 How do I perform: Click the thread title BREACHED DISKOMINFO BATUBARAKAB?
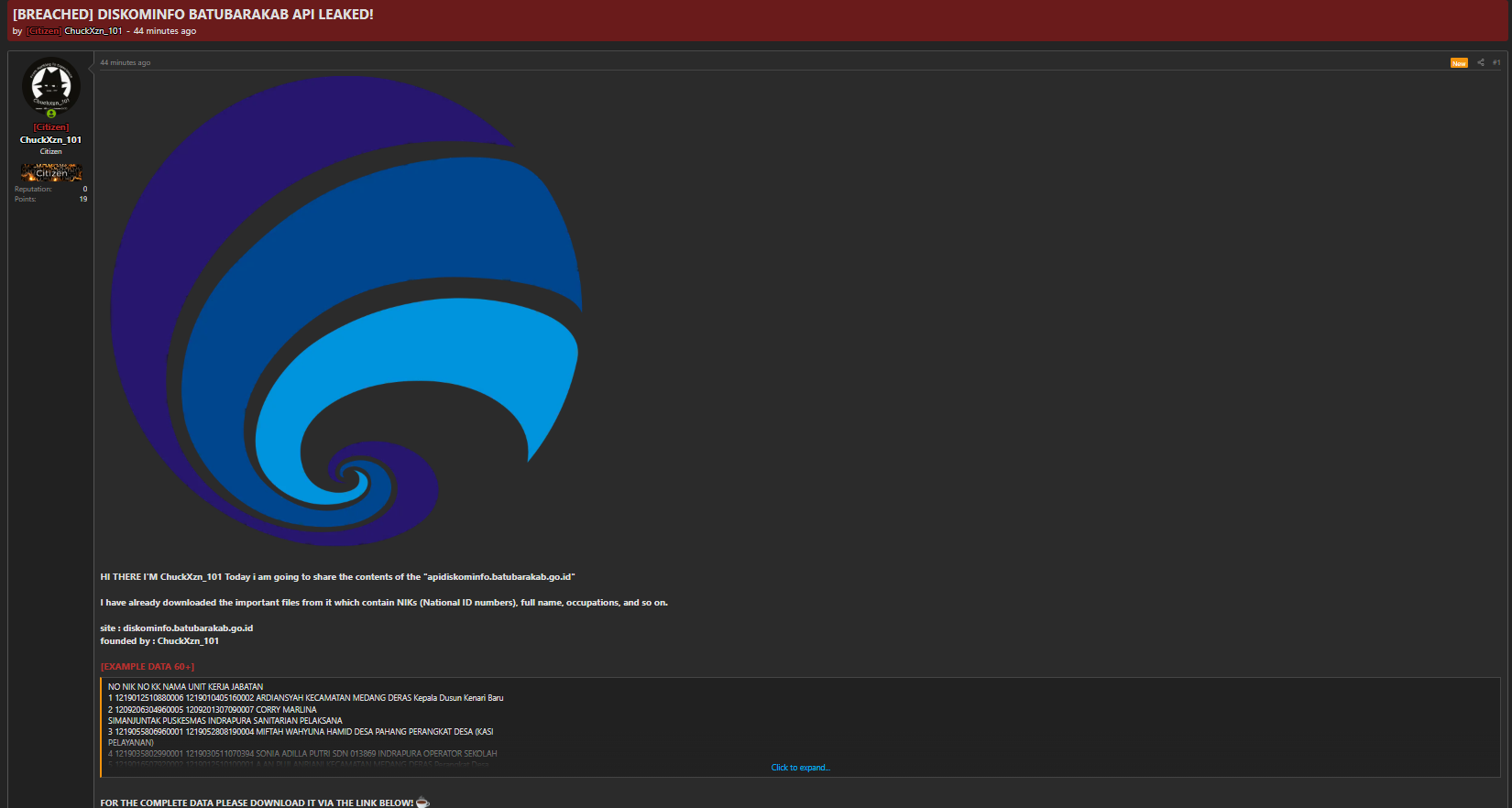[x=193, y=15]
